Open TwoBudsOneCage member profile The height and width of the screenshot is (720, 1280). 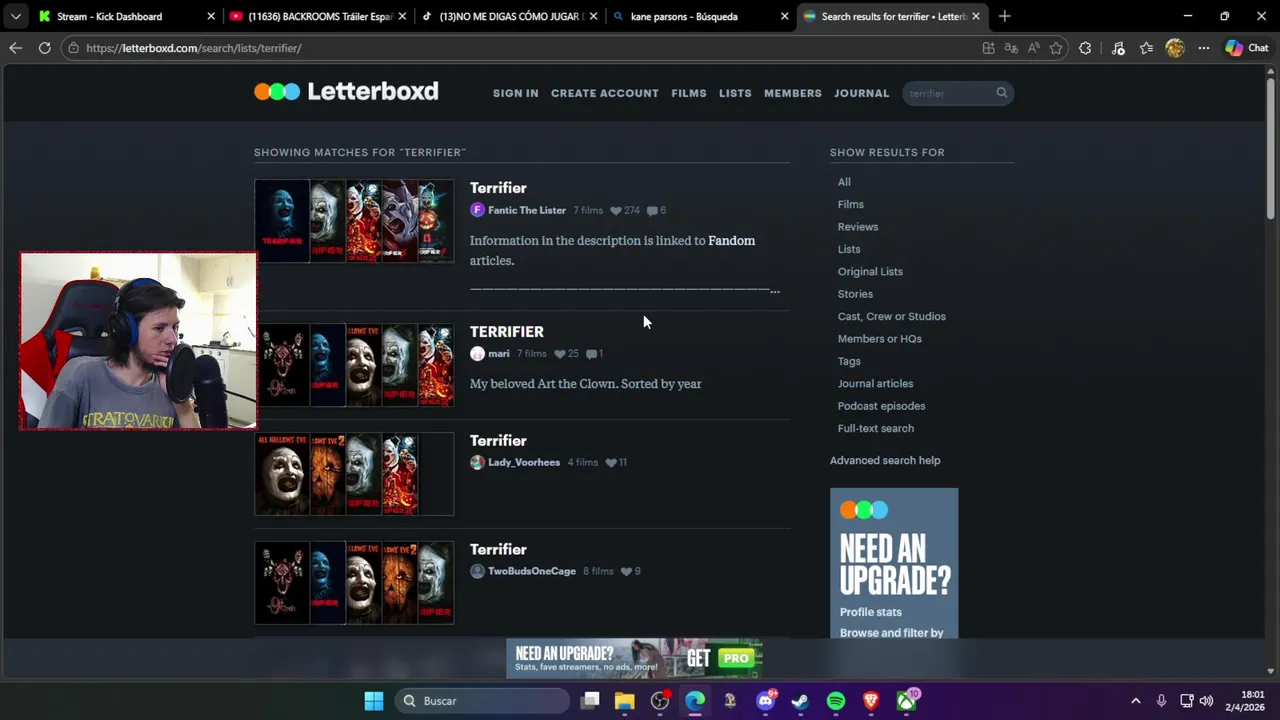(x=532, y=571)
